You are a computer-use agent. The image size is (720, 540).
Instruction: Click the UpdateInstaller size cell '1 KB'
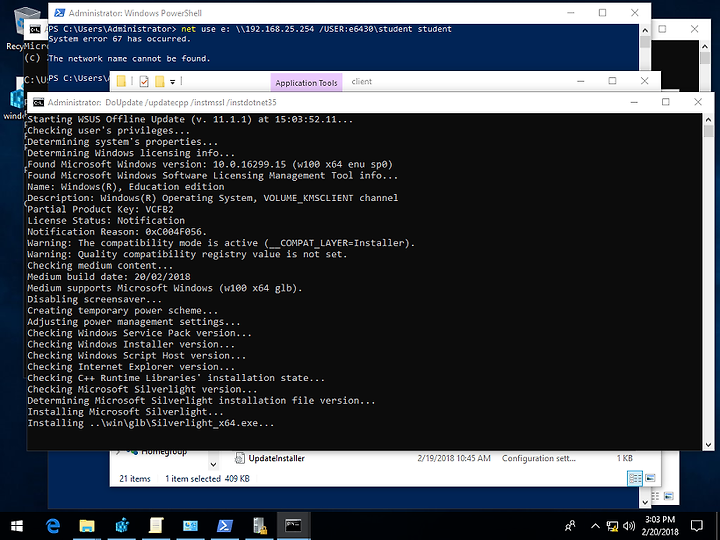tap(624, 458)
